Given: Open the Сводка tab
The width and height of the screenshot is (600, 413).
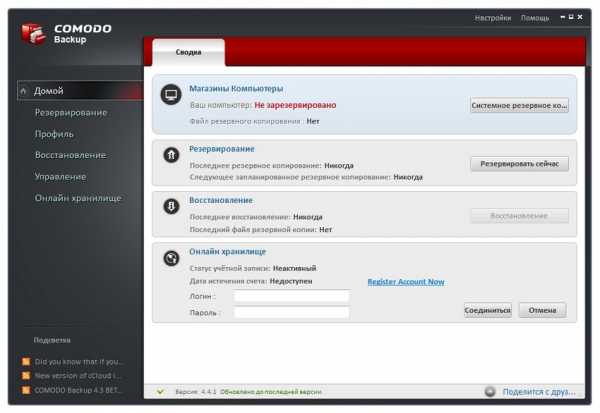Looking at the screenshot, I should (x=188, y=52).
